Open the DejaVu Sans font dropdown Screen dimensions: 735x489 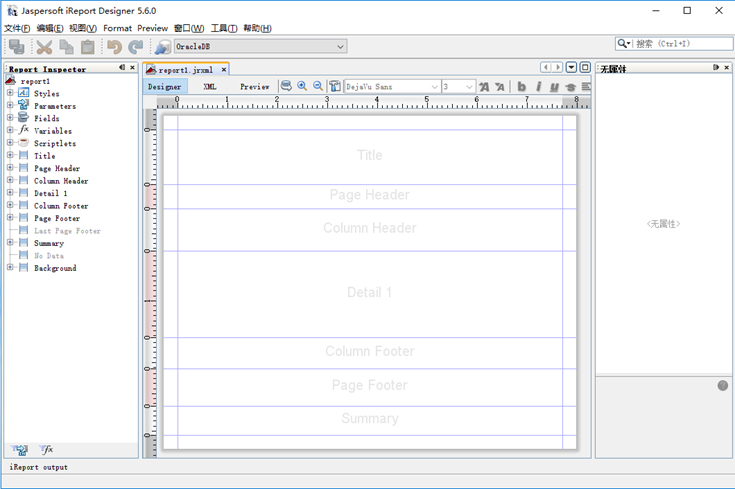434,87
